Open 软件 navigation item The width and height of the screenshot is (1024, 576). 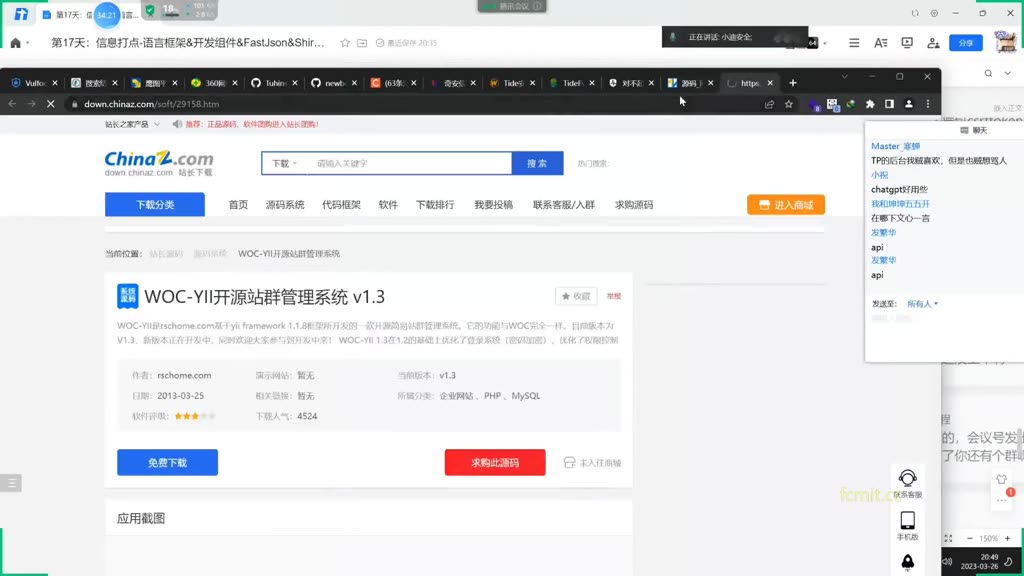(x=388, y=204)
